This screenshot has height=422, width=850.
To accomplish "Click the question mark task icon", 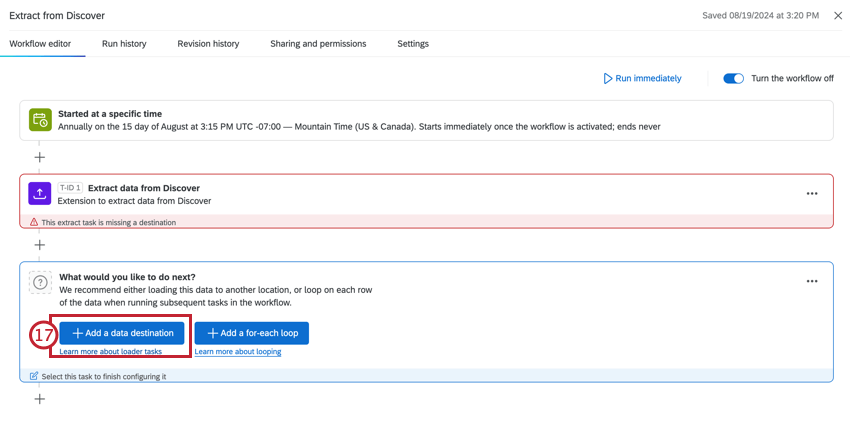I will (40, 283).
